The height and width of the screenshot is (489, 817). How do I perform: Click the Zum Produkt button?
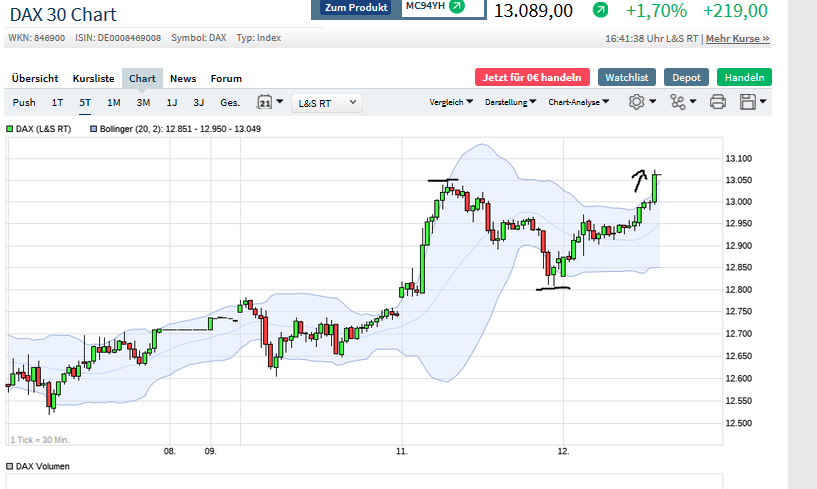(356, 7)
